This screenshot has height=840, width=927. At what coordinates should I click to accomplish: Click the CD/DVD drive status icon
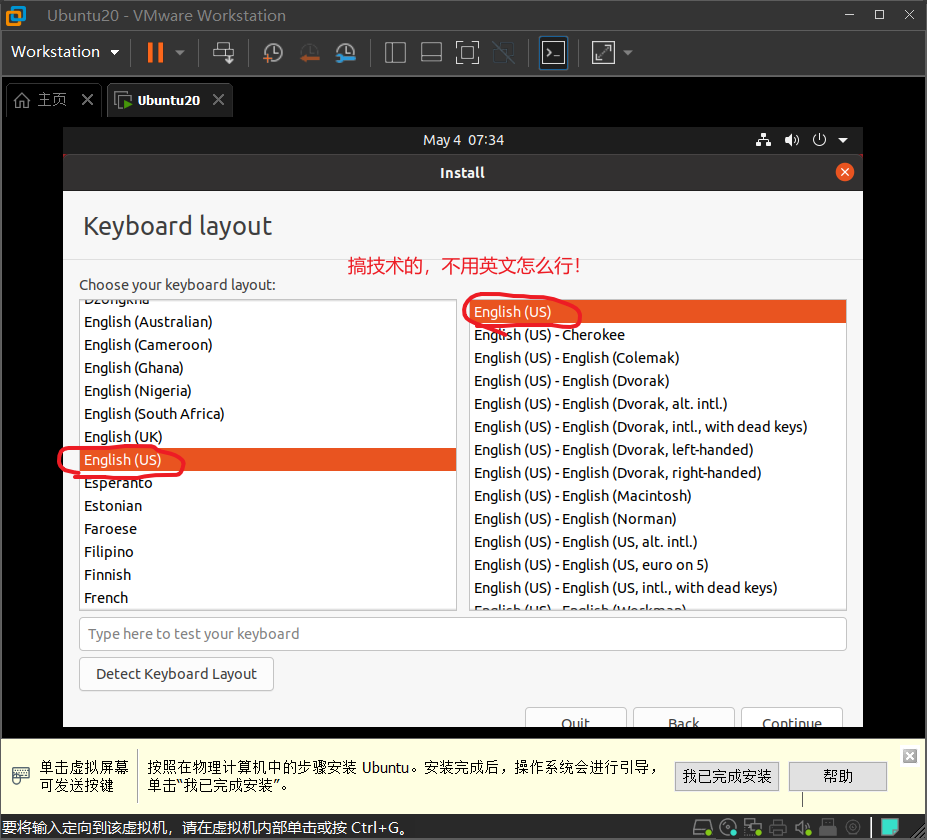pyautogui.click(x=728, y=828)
